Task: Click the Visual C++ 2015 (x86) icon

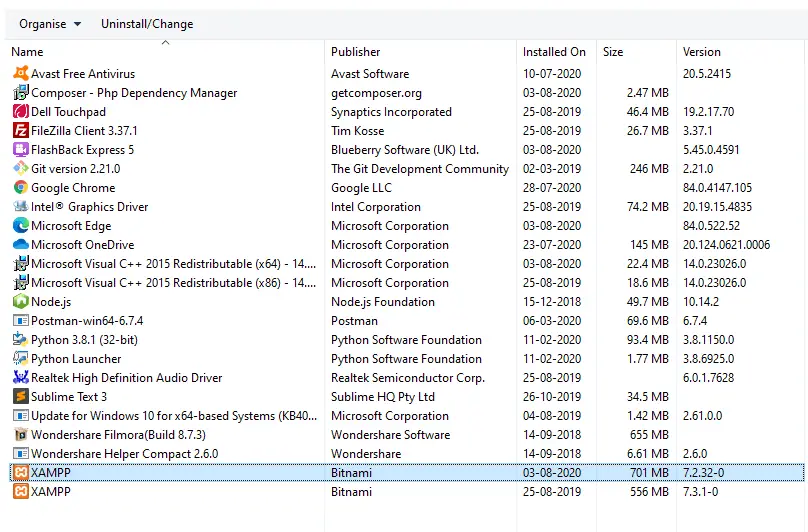Action: tap(21, 283)
